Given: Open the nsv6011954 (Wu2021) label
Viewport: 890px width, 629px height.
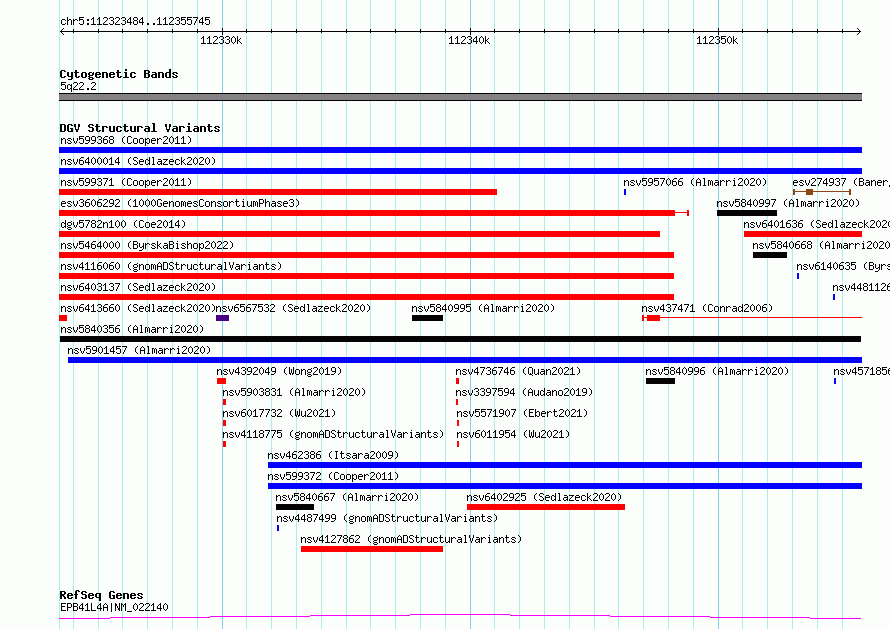Looking at the screenshot, I should coord(513,434).
